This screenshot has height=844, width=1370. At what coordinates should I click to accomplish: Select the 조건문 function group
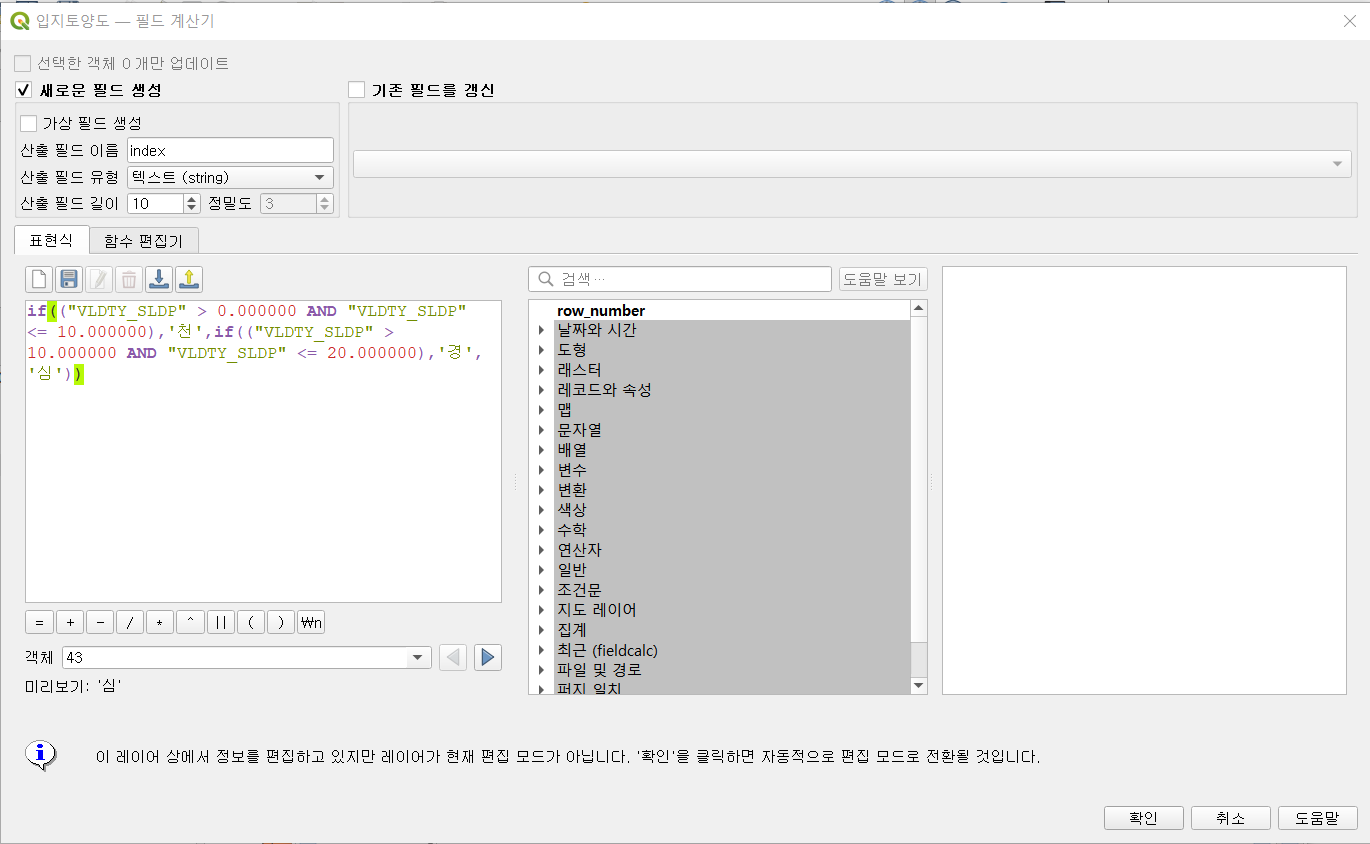pyautogui.click(x=579, y=590)
